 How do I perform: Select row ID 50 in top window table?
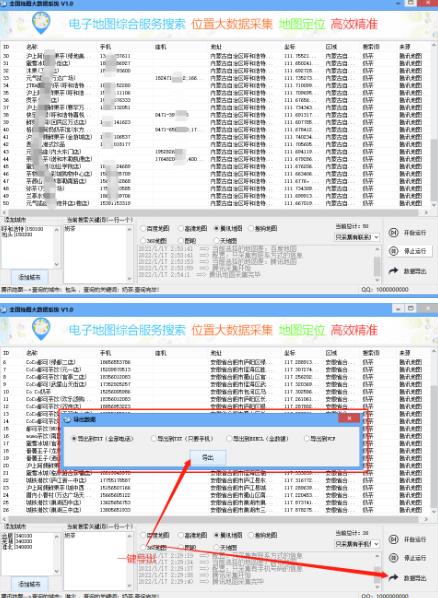pyautogui.click(x=216, y=203)
